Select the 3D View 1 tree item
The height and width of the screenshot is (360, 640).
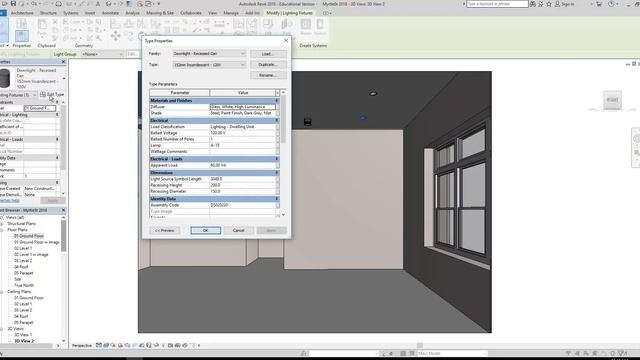pyautogui.click(x=23, y=335)
